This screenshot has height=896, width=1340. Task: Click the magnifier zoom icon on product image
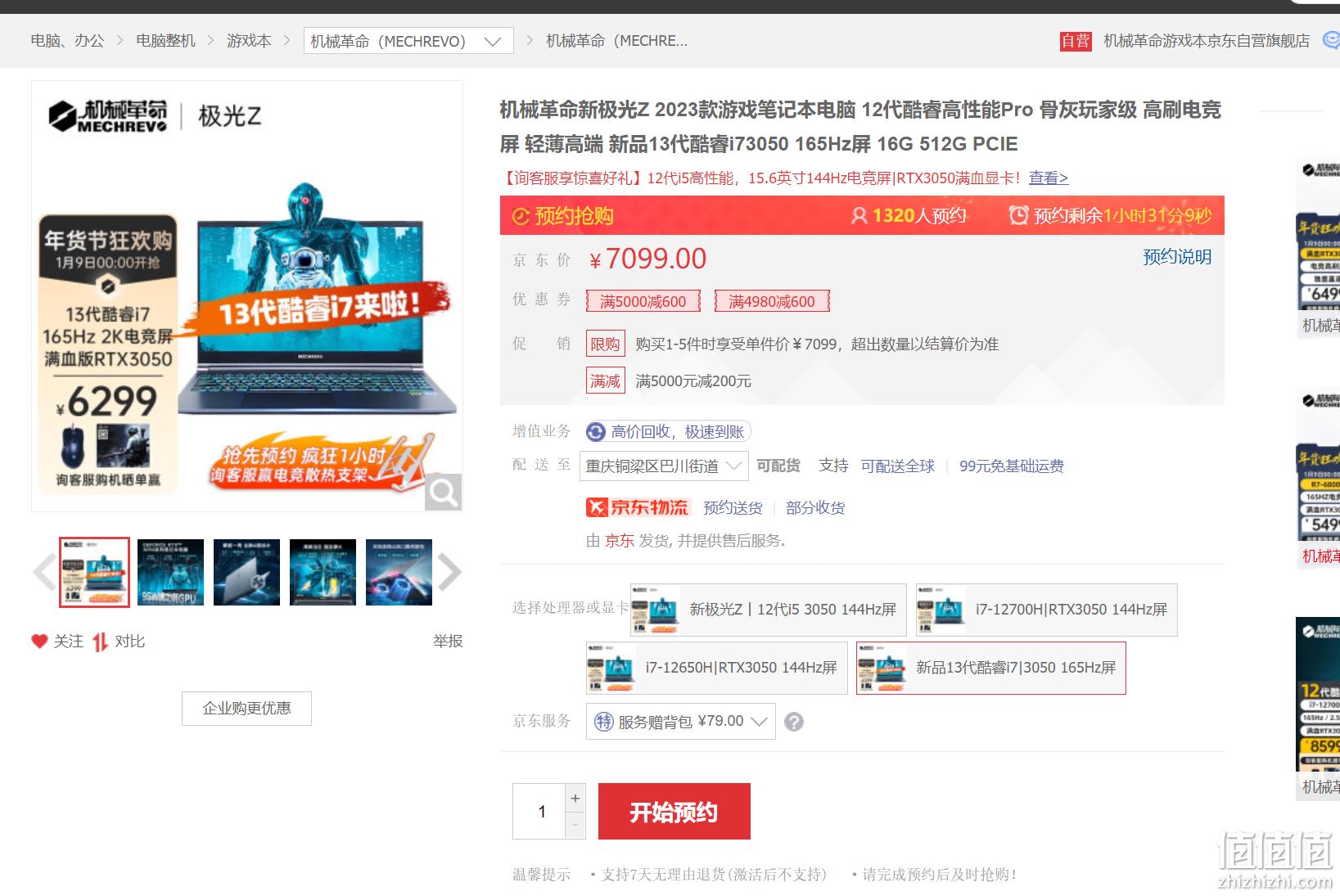click(443, 492)
